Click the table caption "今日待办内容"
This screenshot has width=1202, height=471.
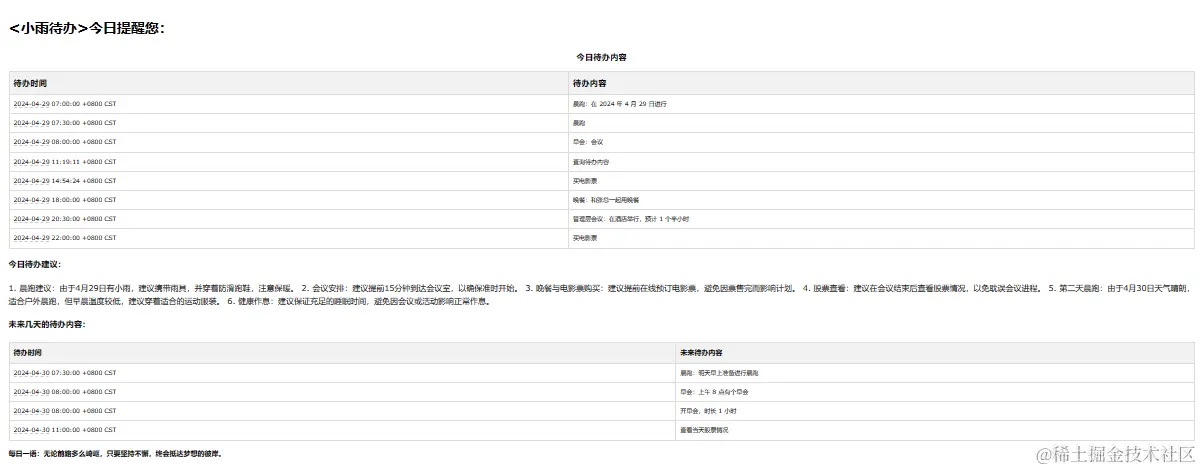[x=601, y=57]
